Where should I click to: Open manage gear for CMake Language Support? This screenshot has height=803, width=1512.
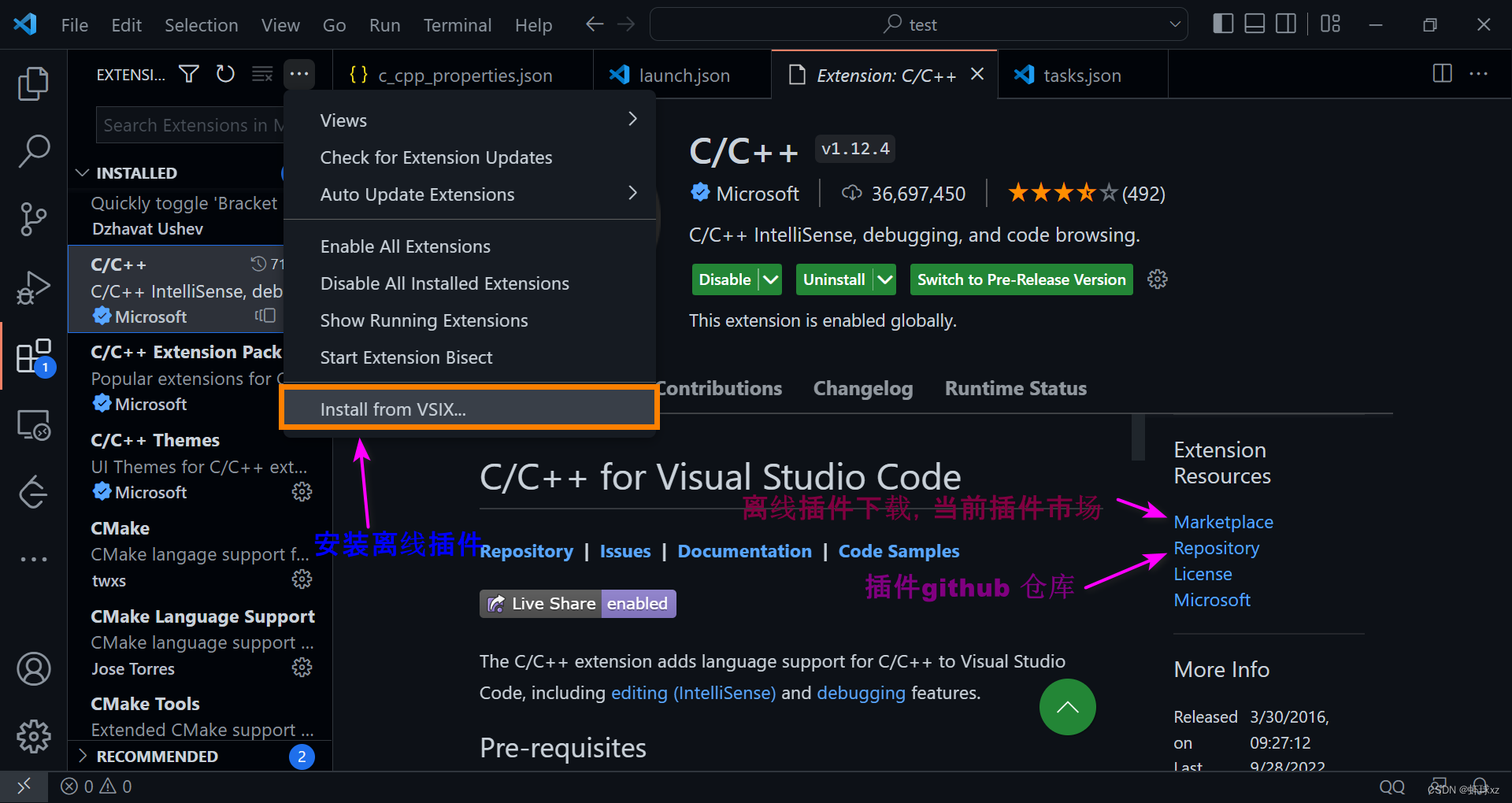point(302,668)
